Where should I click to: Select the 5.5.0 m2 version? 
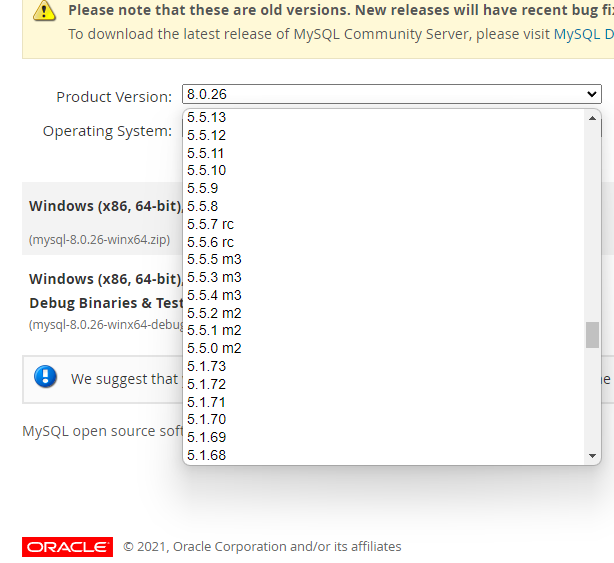coord(384,348)
